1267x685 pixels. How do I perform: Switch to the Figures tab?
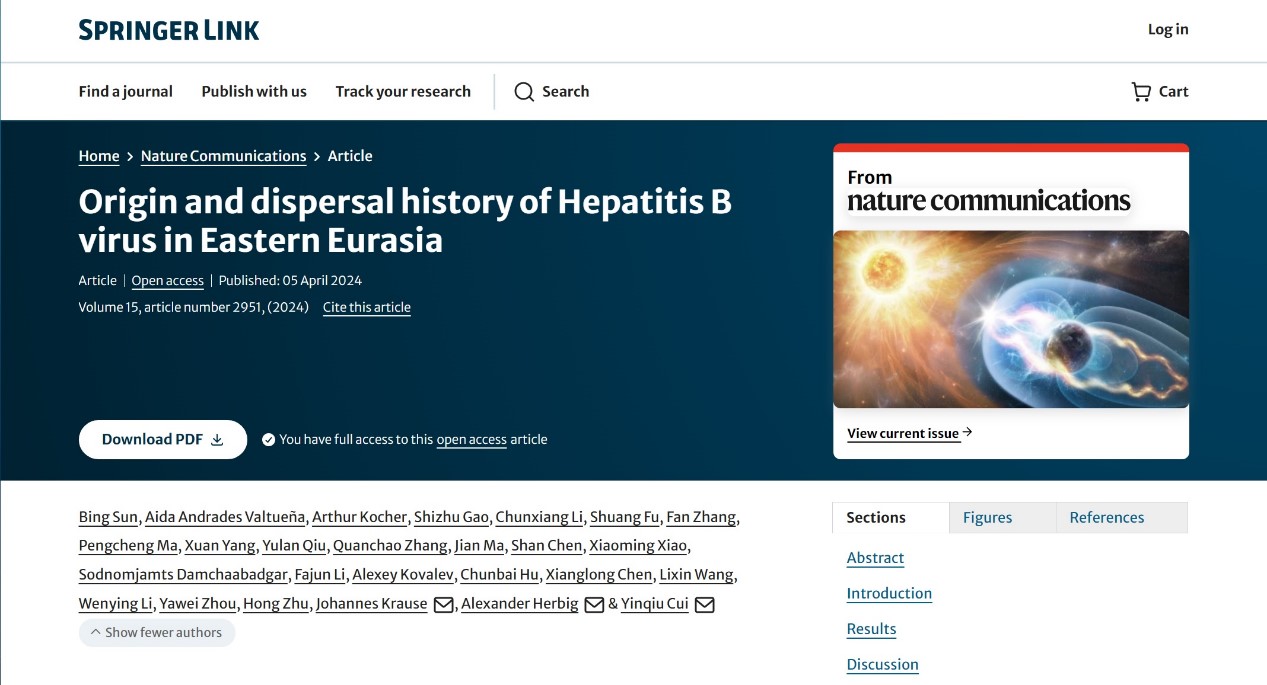click(x=987, y=517)
